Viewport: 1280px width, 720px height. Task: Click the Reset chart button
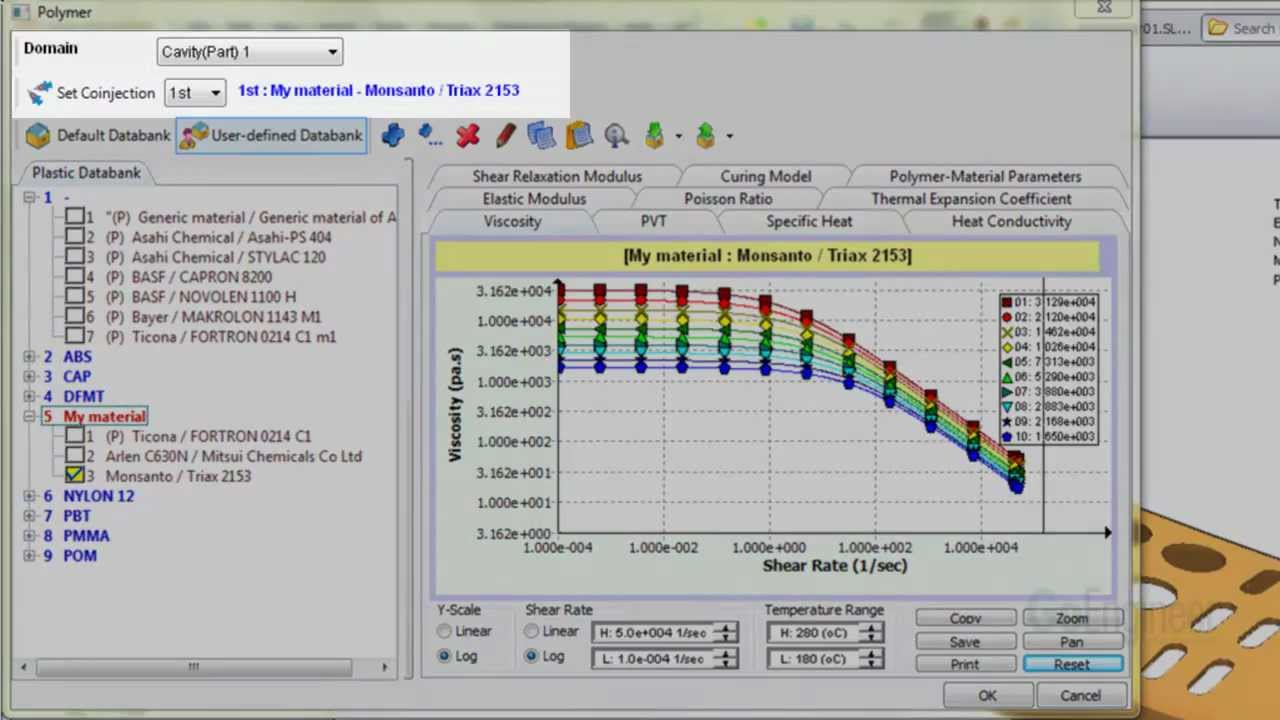click(1072, 664)
